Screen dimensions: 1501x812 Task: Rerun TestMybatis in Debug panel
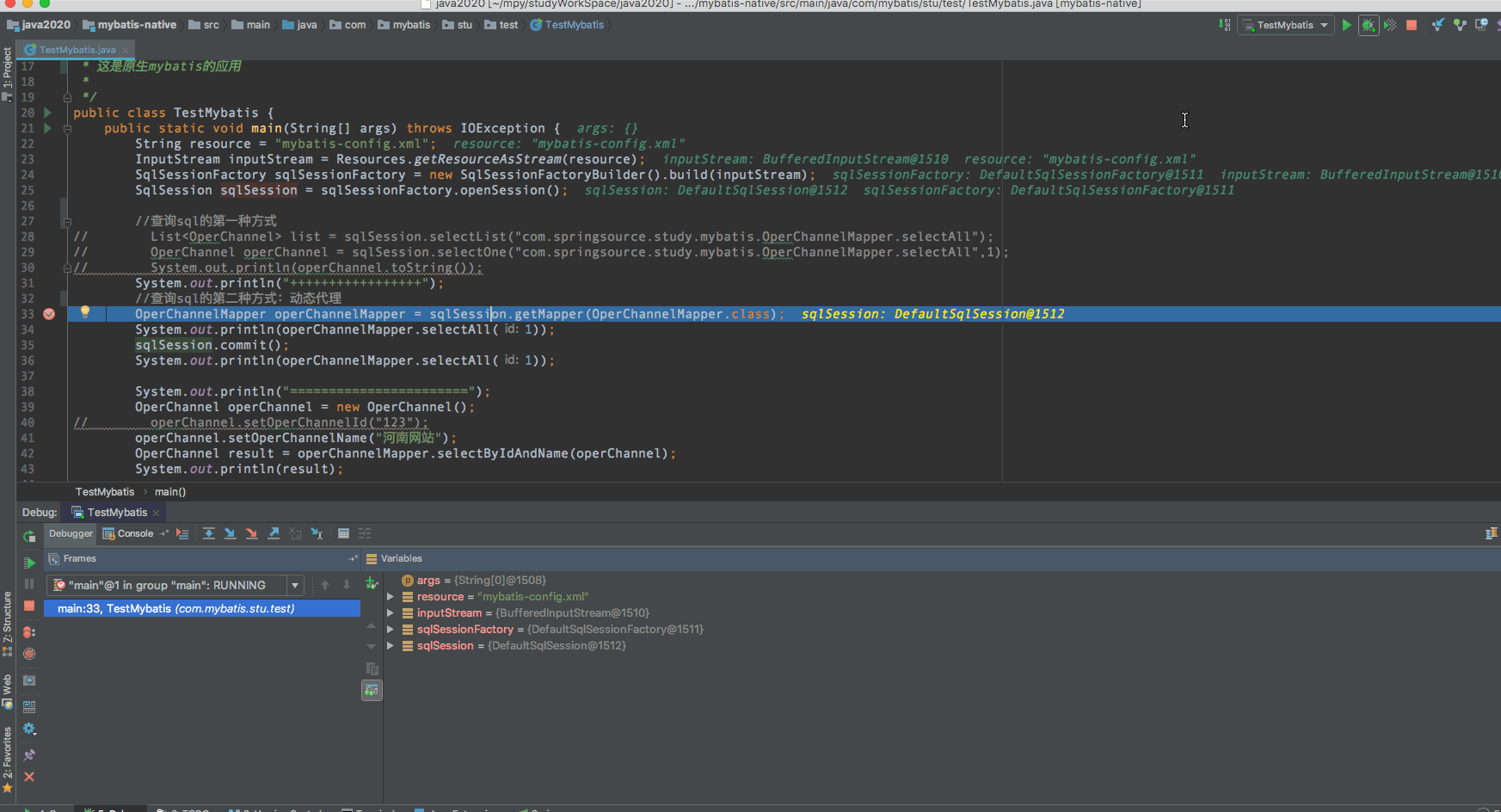pyautogui.click(x=29, y=536)
